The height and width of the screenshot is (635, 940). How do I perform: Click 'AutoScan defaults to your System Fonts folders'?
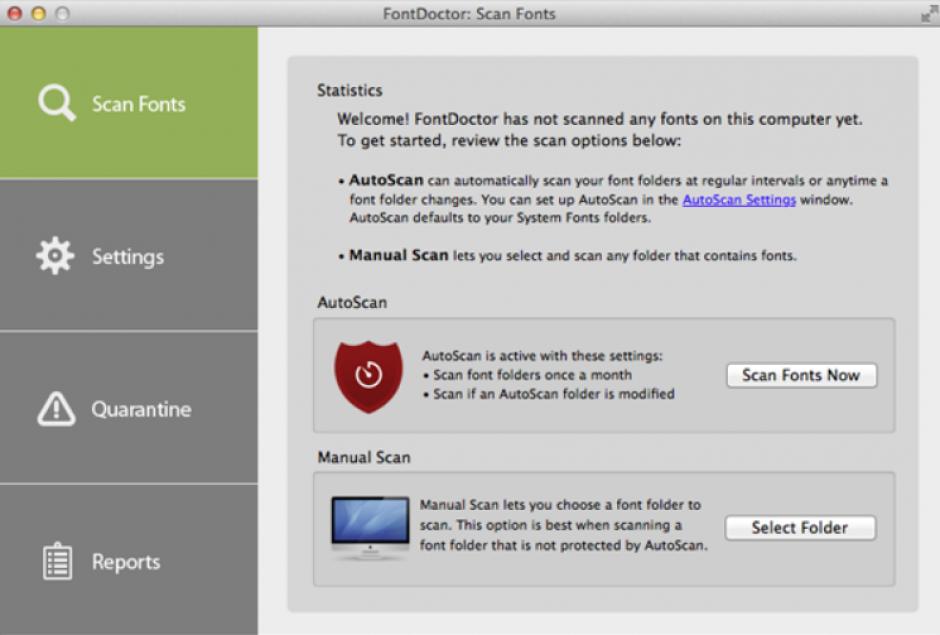pyautogui.click(x=500, y=218)
